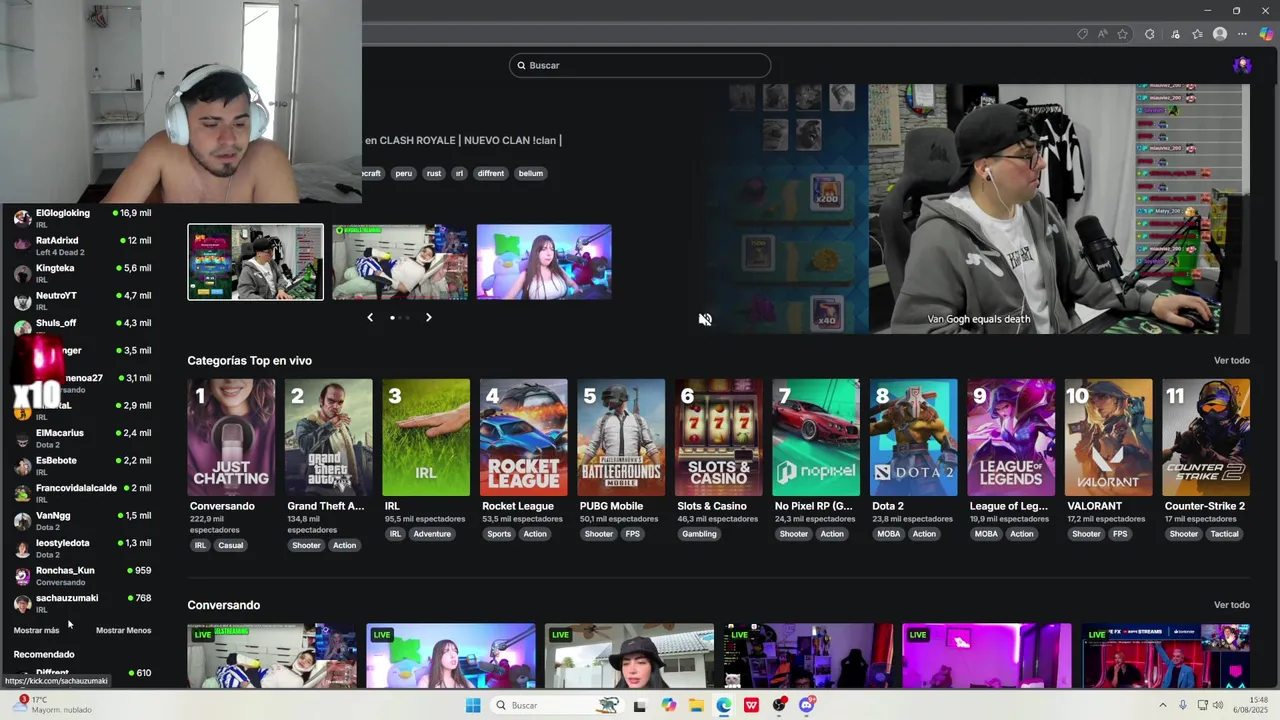
Task: Click Mostrar Menos in sidebar
Action: click(x=123, y=630)
